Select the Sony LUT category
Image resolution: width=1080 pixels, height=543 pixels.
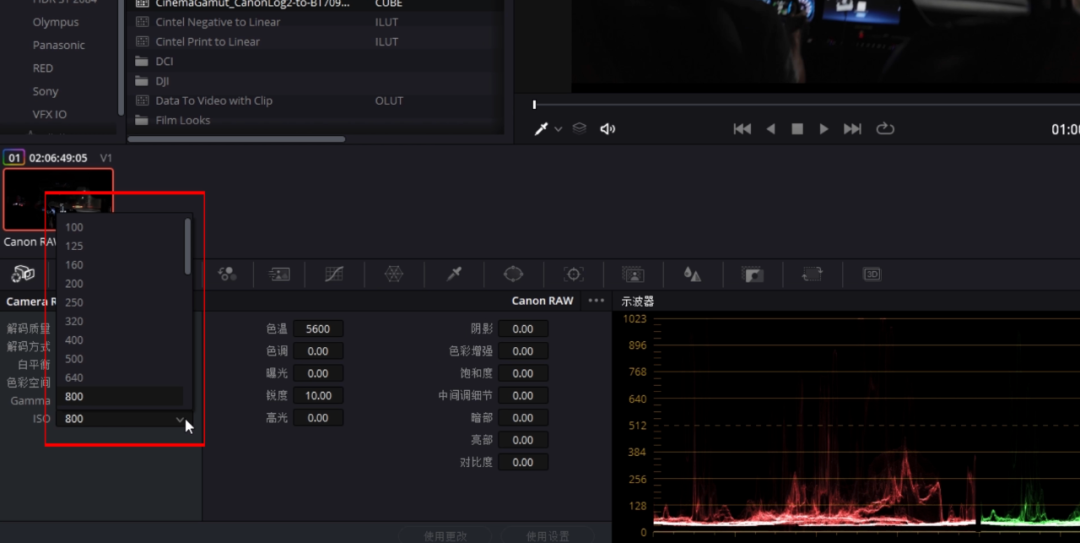(x=45, y=91)
